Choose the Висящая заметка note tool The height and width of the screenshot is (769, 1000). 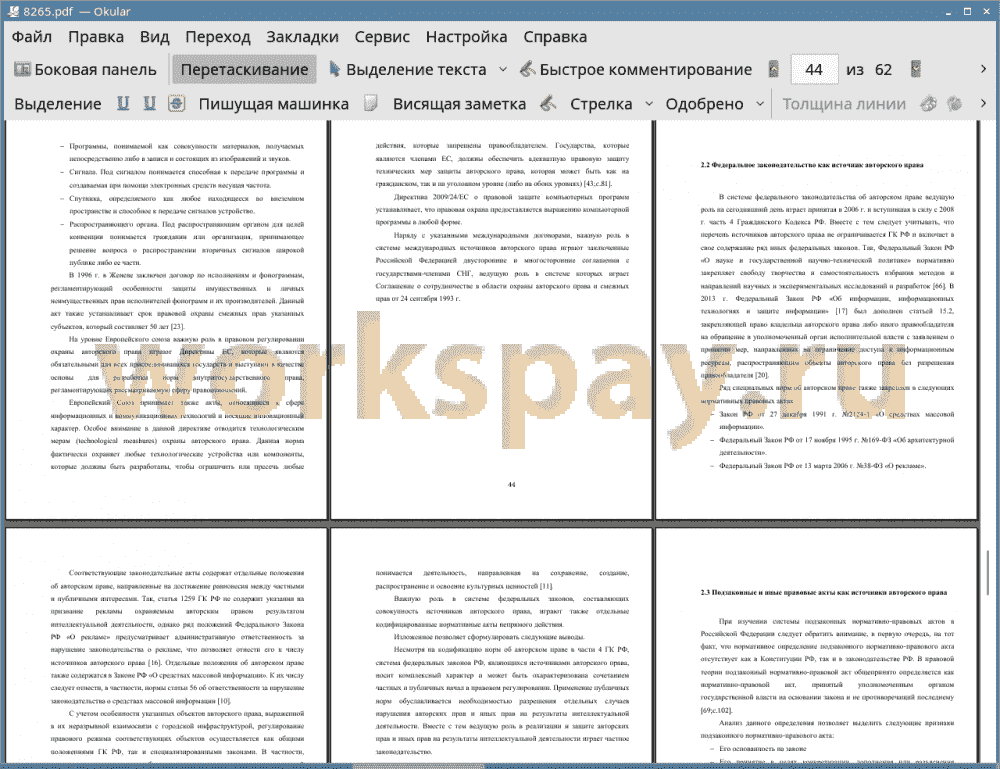pyautogui.click(x=459, y=104)
